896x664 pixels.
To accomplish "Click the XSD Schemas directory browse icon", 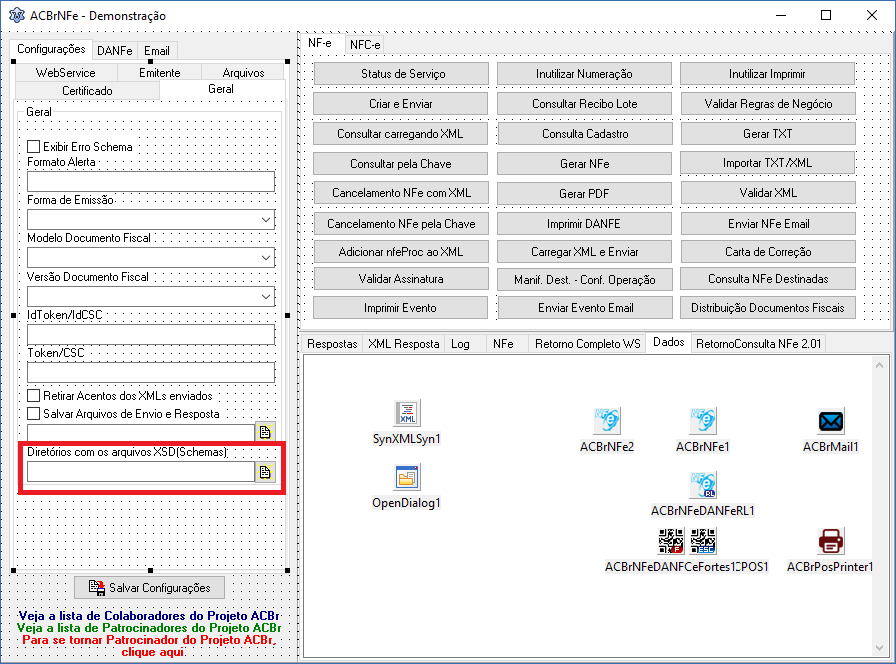I will click(265, 472).
